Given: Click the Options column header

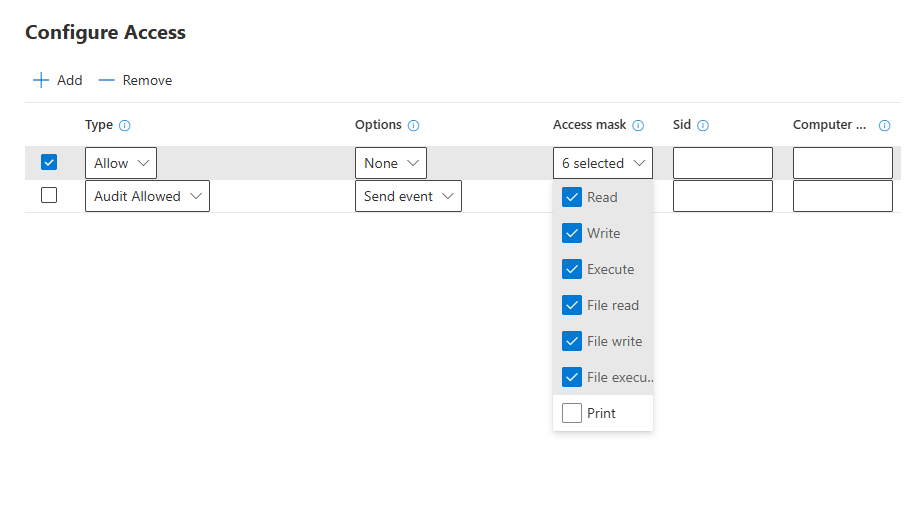Looking at the screenshot, I should click(378, 124).
